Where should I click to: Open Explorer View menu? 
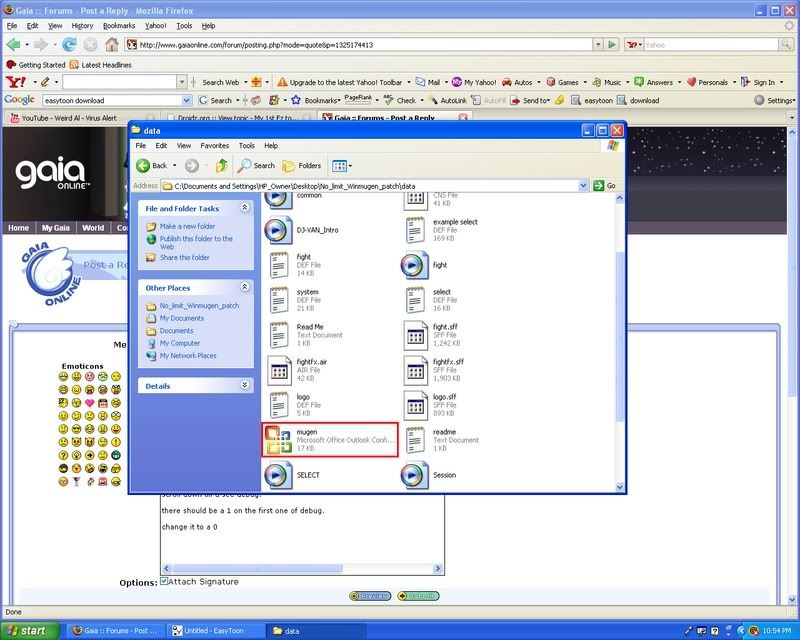click(x=184, y=145)
